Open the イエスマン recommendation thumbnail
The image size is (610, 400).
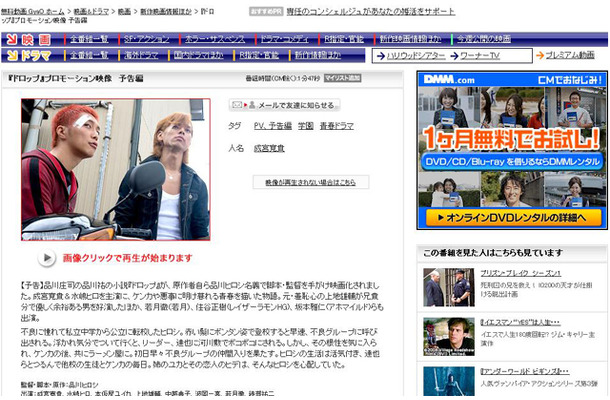click(449, 337)
